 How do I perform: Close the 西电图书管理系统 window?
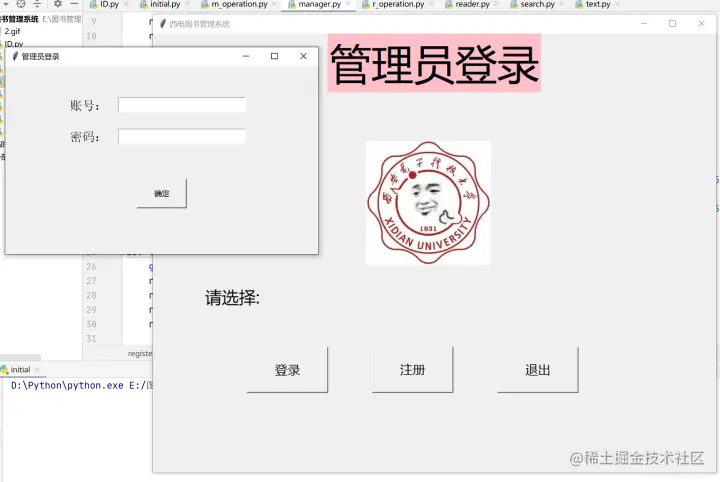701,23
